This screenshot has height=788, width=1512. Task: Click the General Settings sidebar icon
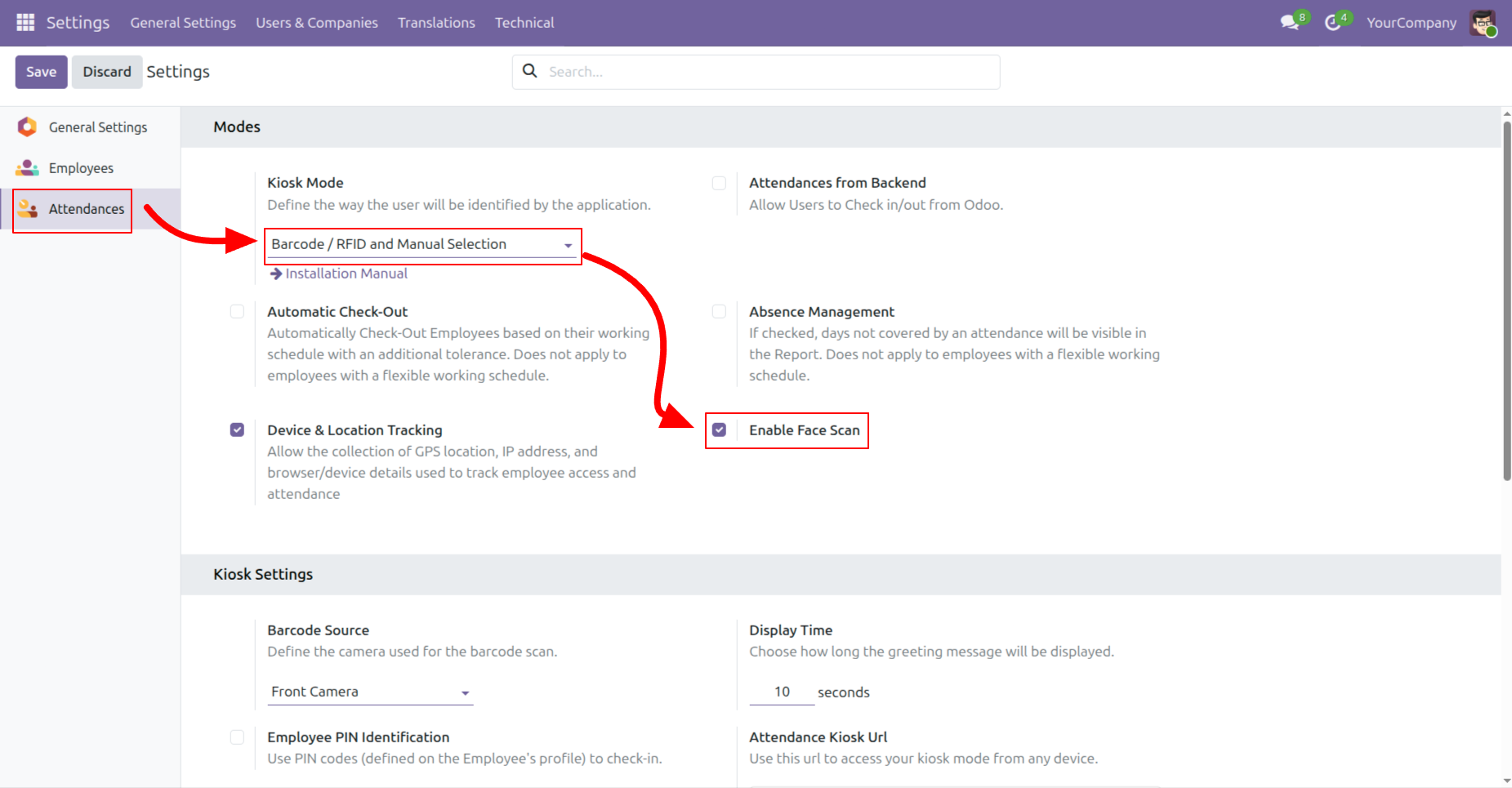27,127
